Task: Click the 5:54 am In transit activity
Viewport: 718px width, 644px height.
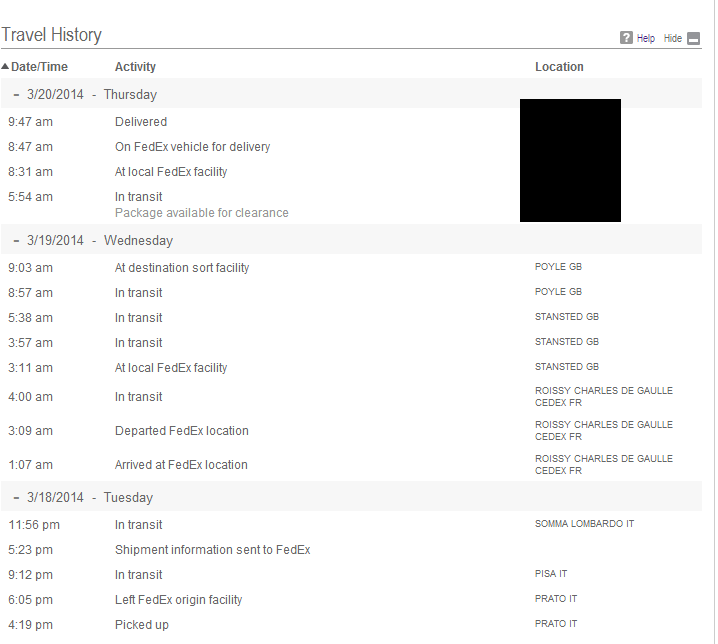Action: point(138,197)
